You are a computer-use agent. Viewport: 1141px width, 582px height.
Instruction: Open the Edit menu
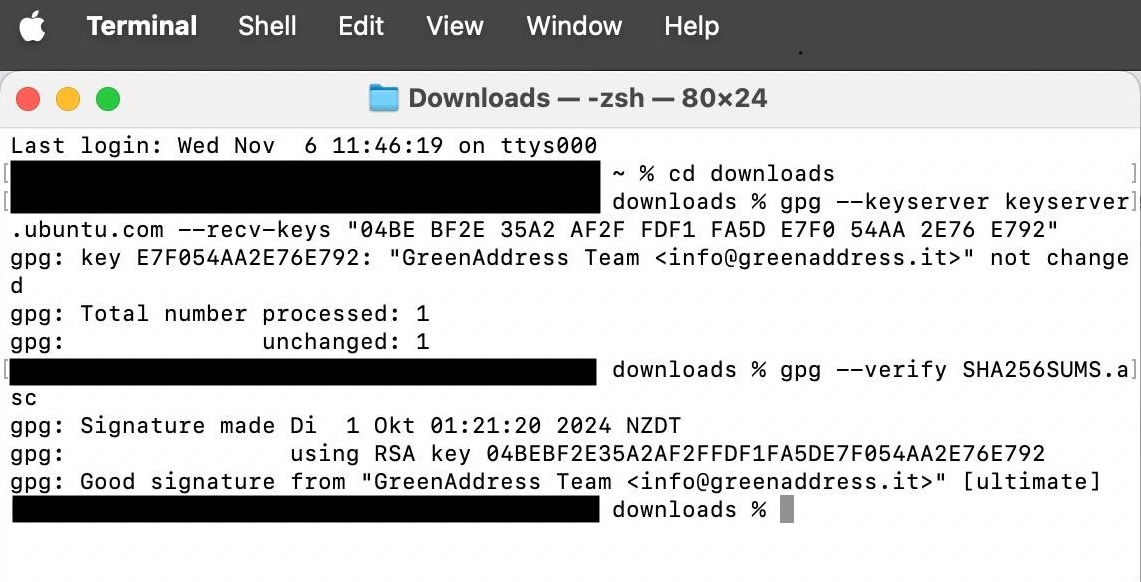361,26
